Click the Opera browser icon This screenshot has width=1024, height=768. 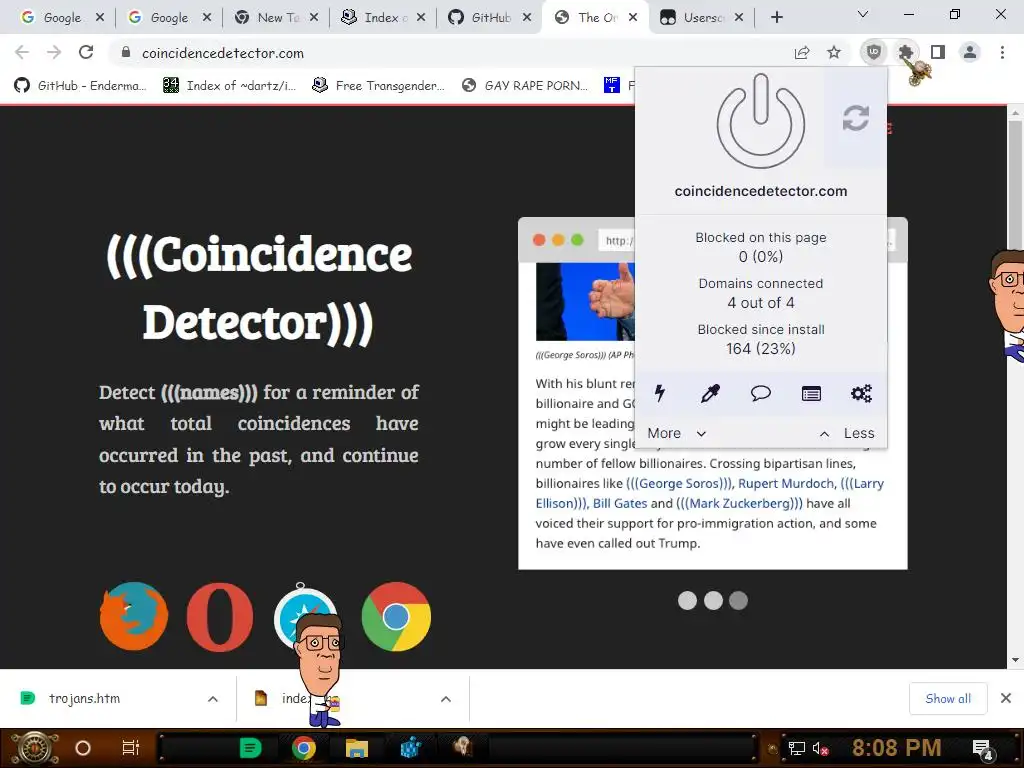point(220,617)
